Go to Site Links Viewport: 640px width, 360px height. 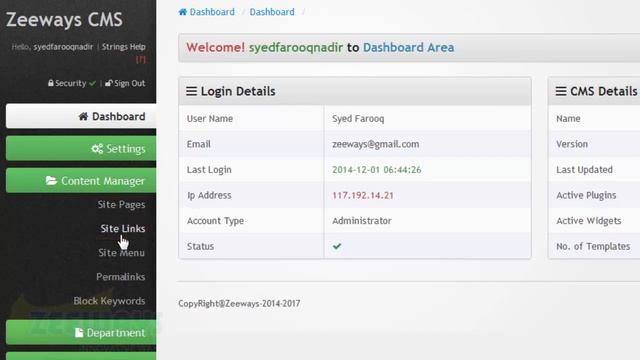point(123,229)
